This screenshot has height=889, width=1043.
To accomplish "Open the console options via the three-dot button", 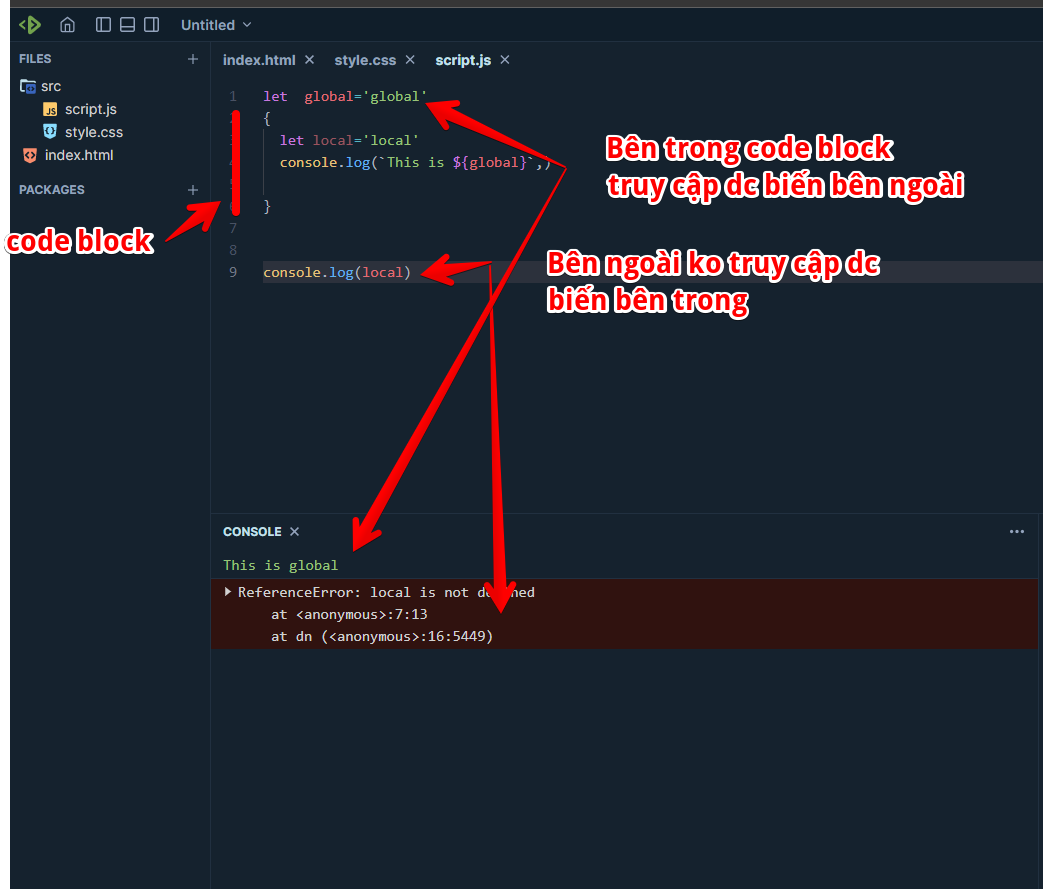I will click(1017, 531).
